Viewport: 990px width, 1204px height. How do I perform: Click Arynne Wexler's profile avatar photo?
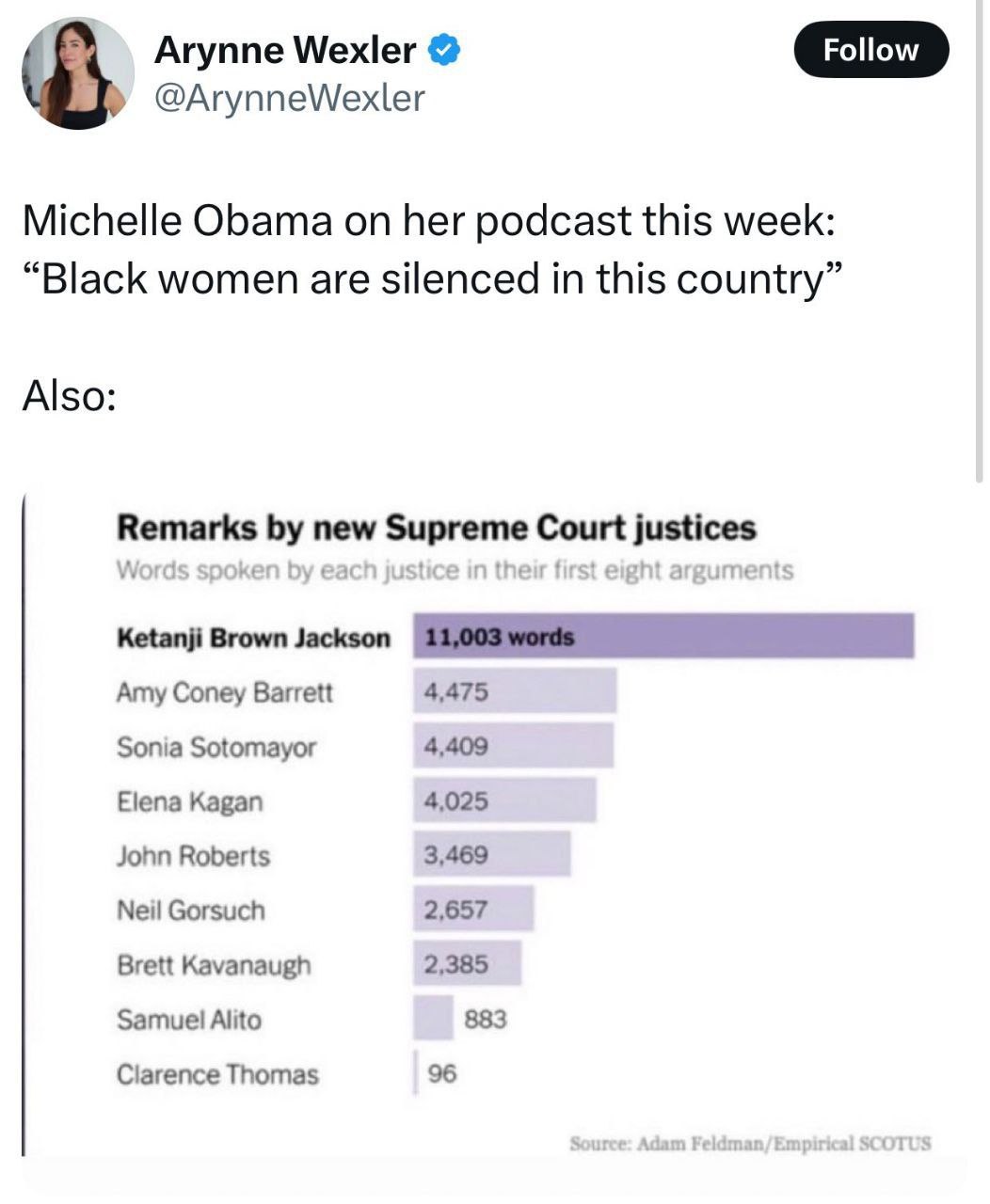78,73
